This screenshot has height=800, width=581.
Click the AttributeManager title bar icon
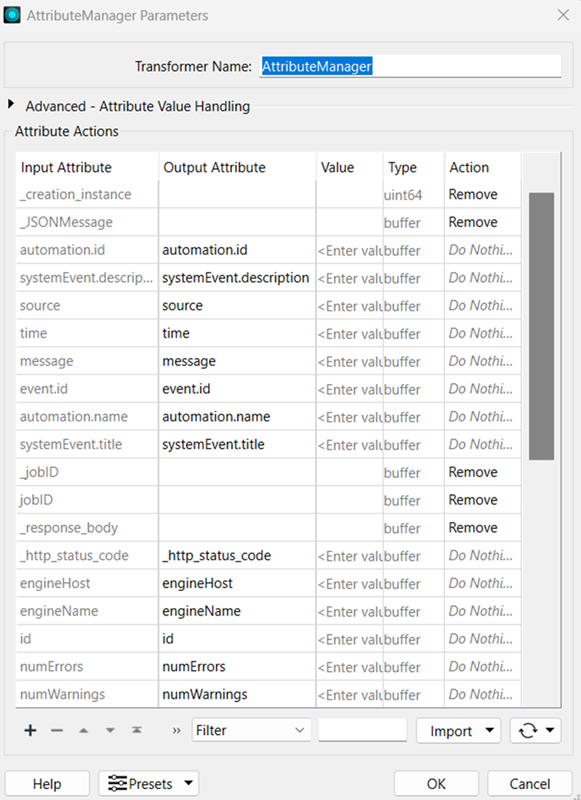(x=14, y=15)
